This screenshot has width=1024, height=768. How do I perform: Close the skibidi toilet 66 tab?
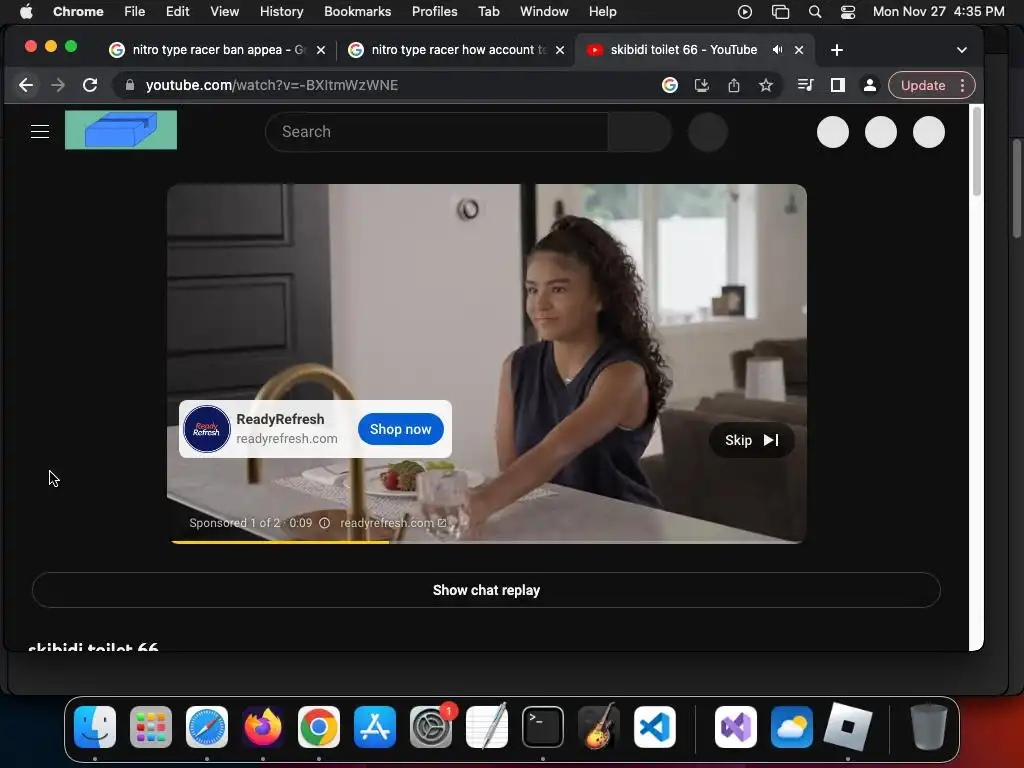click(799, 50)
